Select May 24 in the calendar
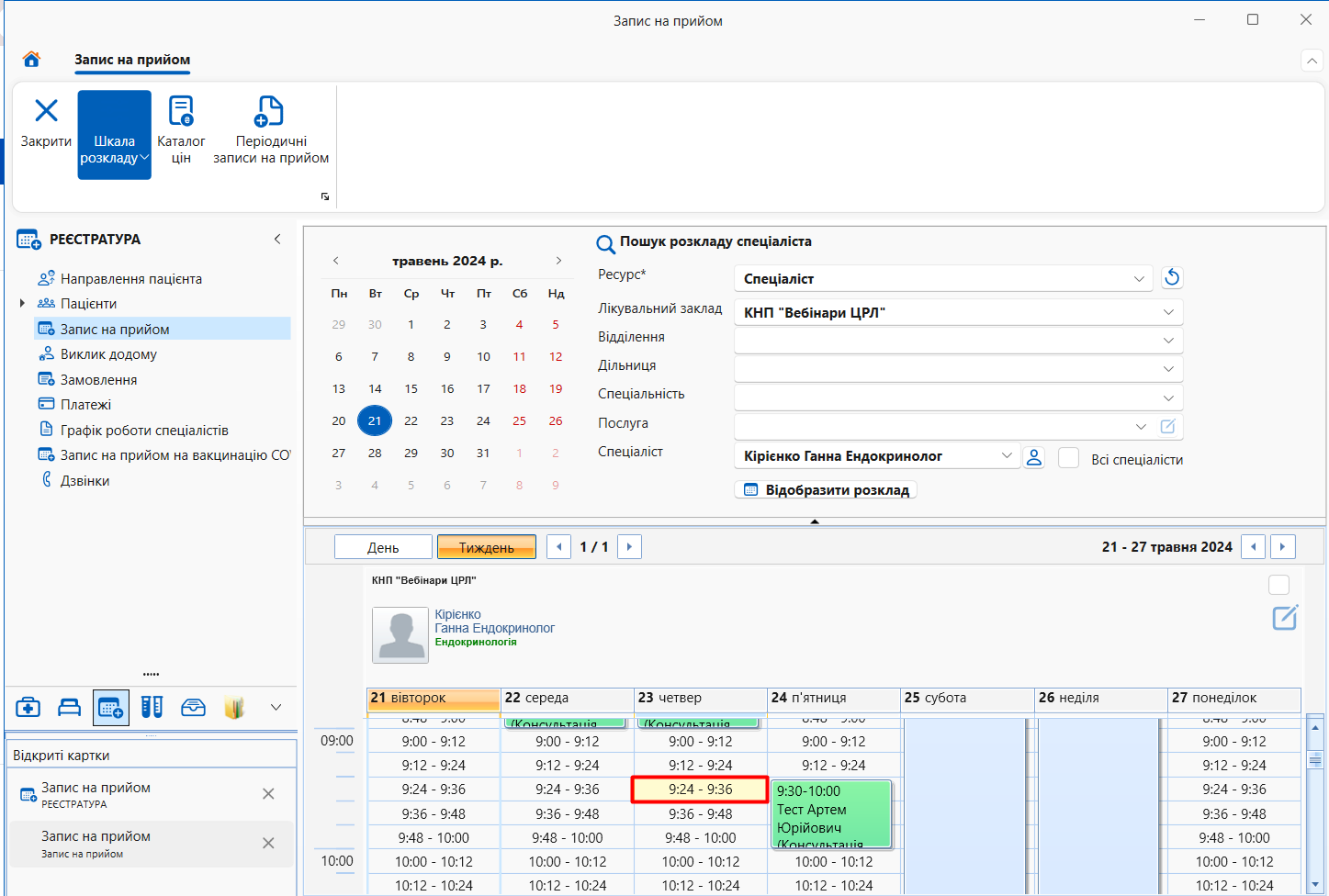The height and width of the screenshot is (896, 1329). point(483,420)
